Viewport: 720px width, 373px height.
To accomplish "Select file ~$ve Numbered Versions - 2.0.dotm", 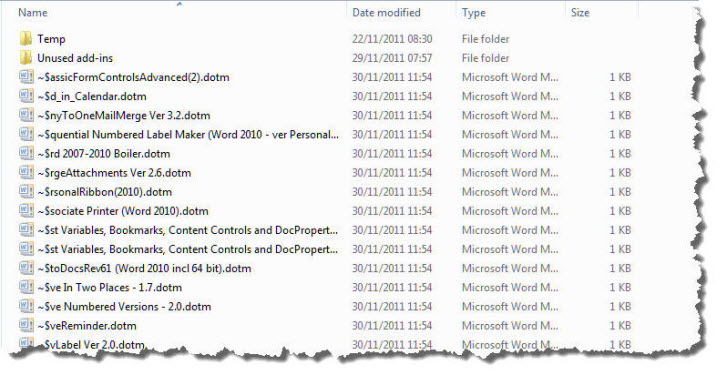I will 124,307.
